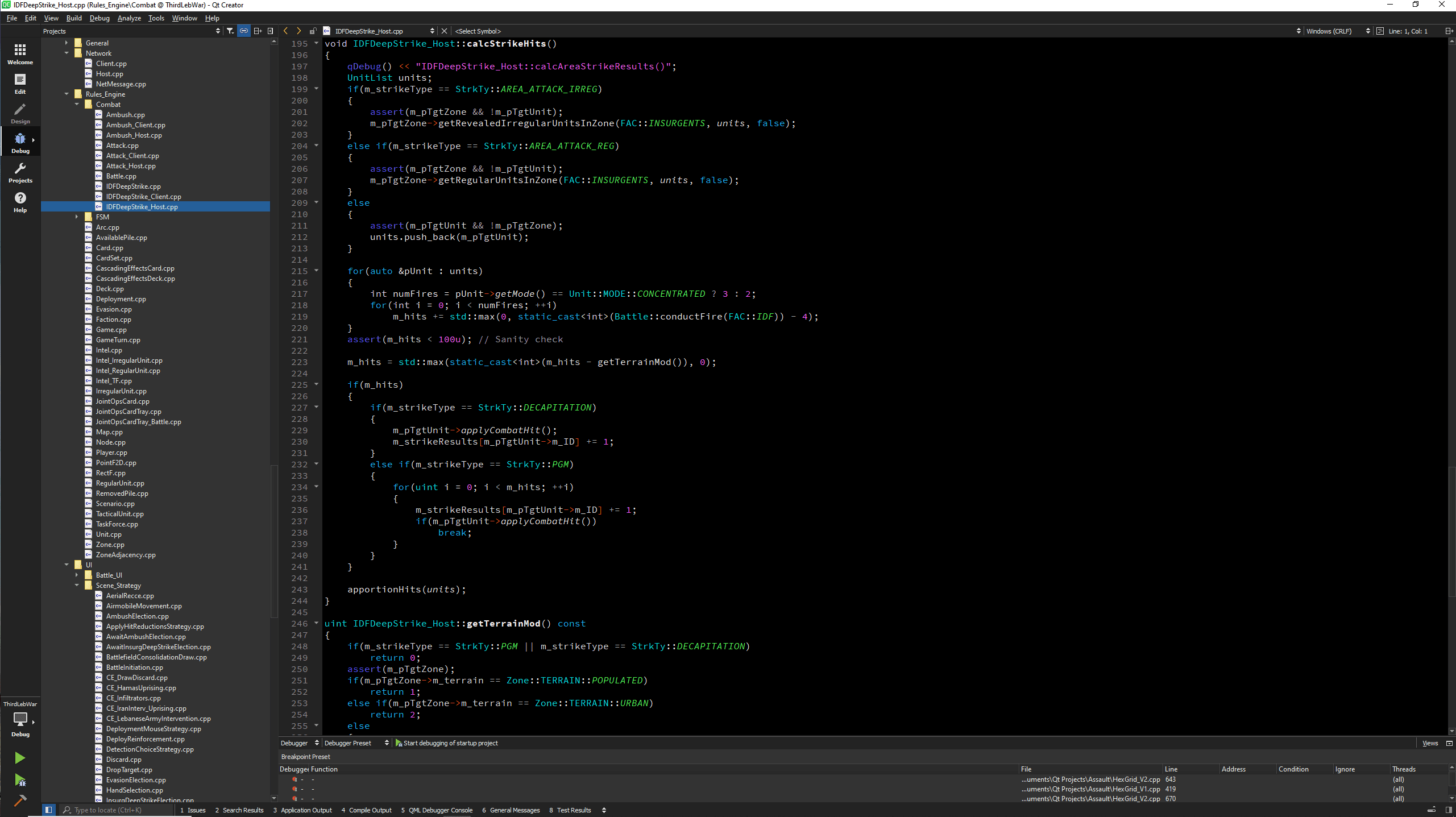
Task: Click the file encoding outline icon
Action: 1380,31
